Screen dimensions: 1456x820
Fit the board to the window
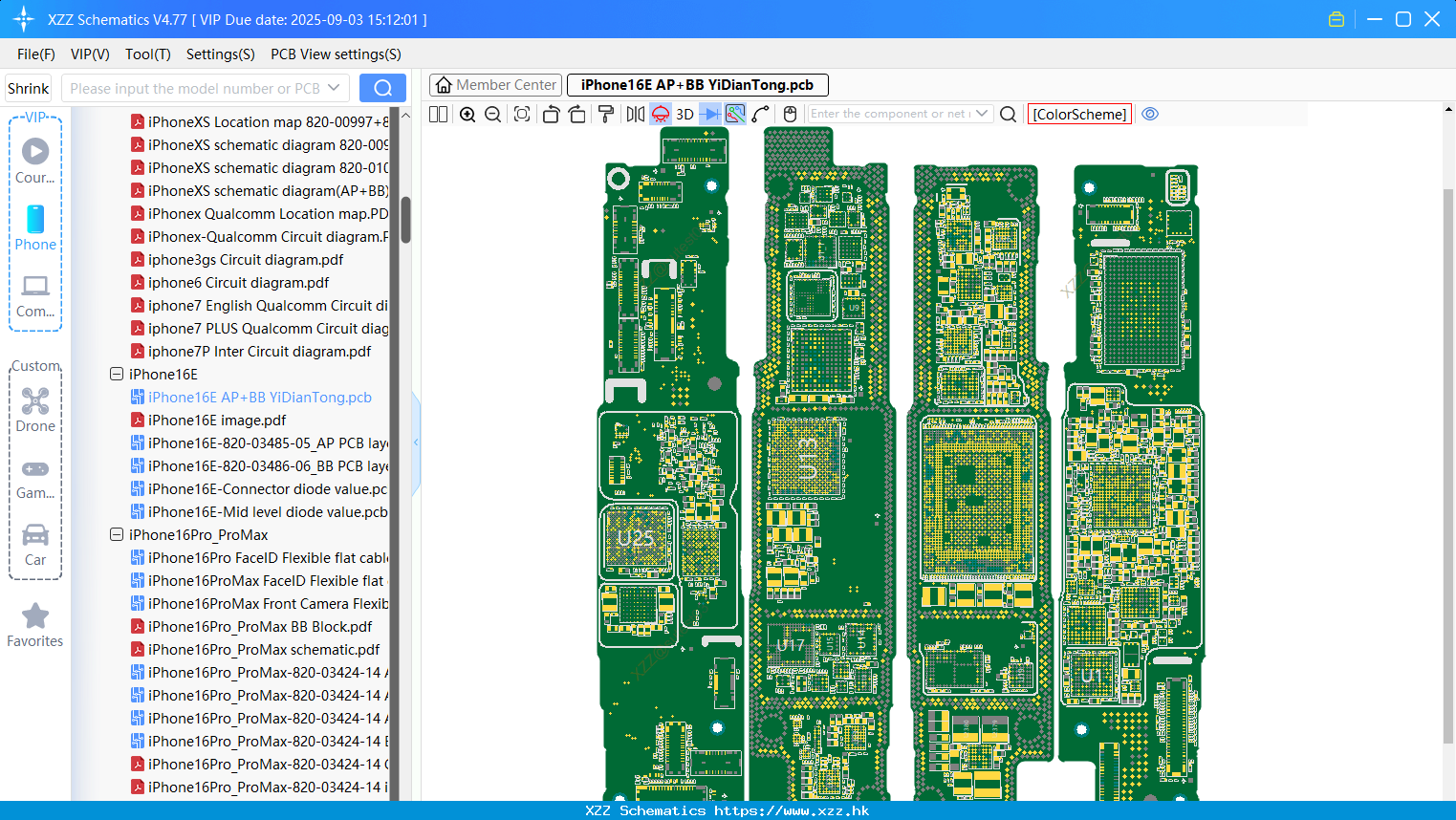click(522, 114)
